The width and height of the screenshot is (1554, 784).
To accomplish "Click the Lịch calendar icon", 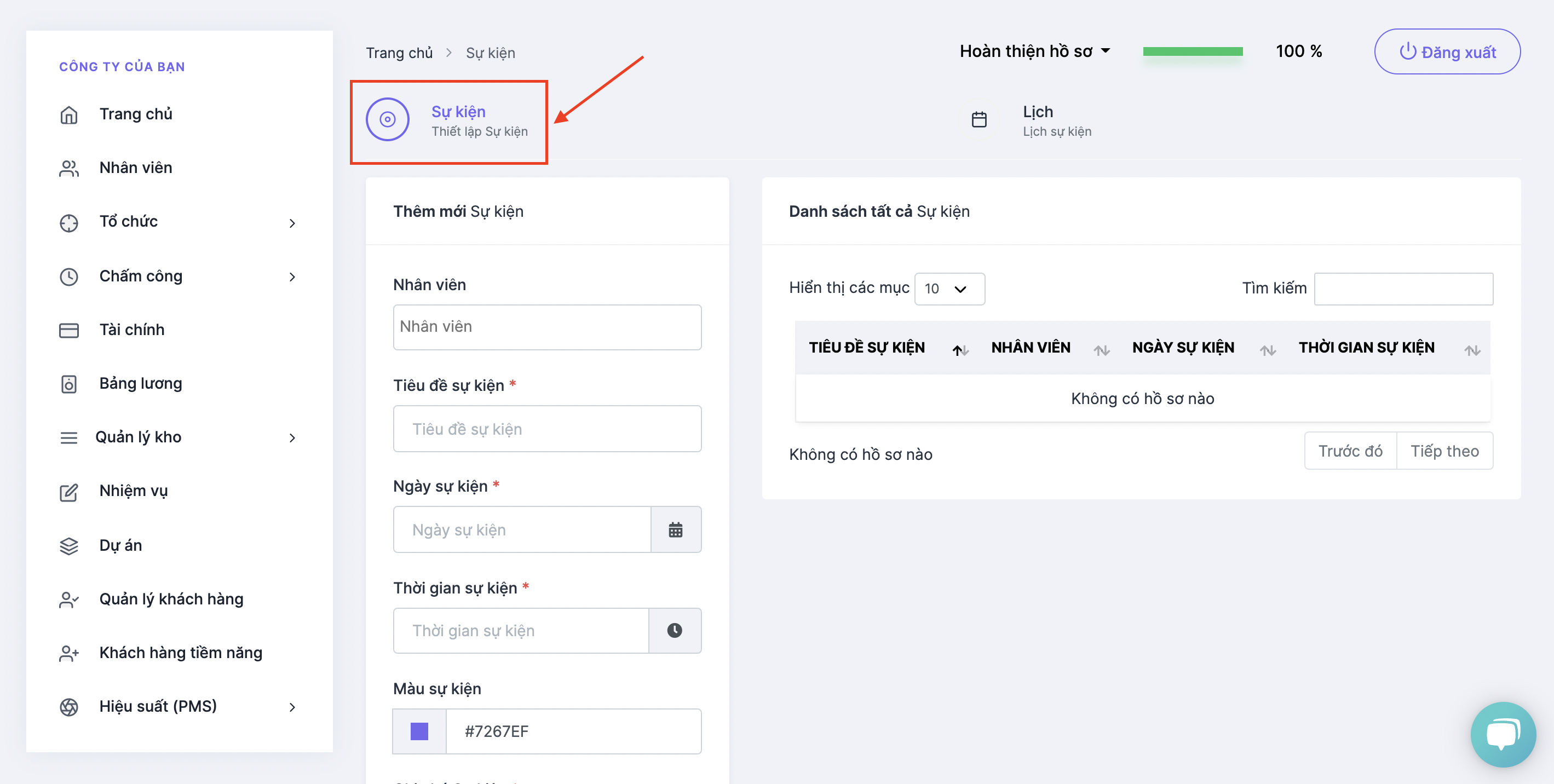I will coord(979,119).
